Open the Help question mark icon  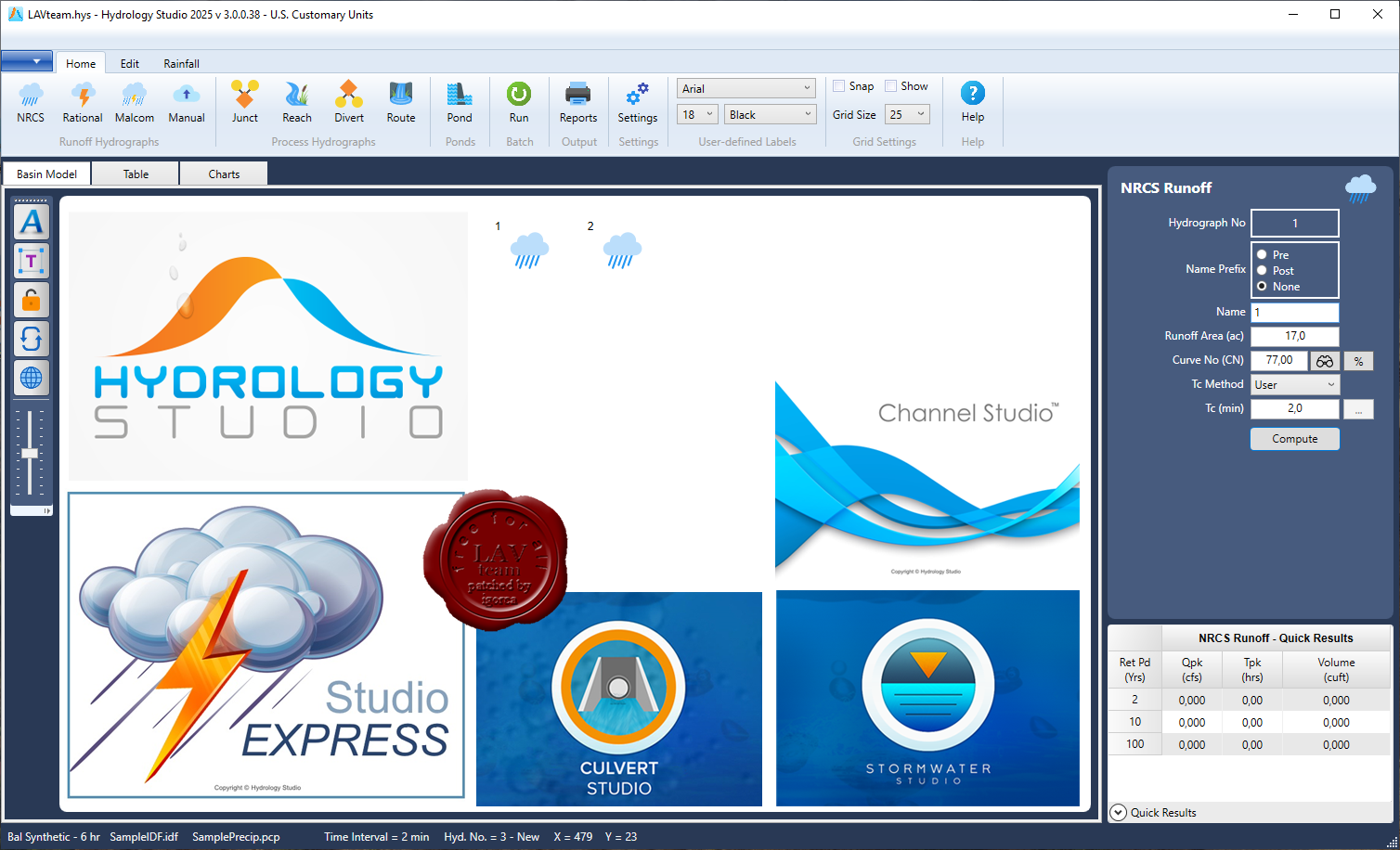pos(973,102)
